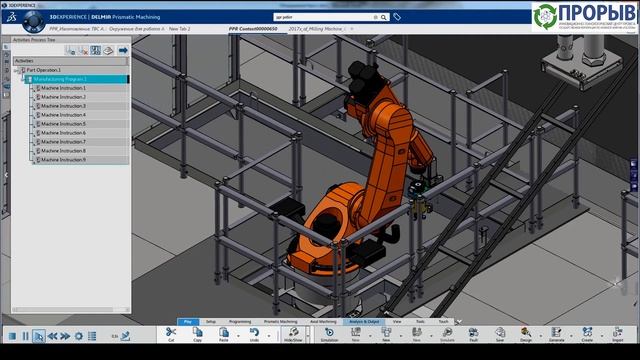Viewport: 640px width, 360px height.
Task: Click the red X delete icon in tree toolbar
Action: (83, 50)
